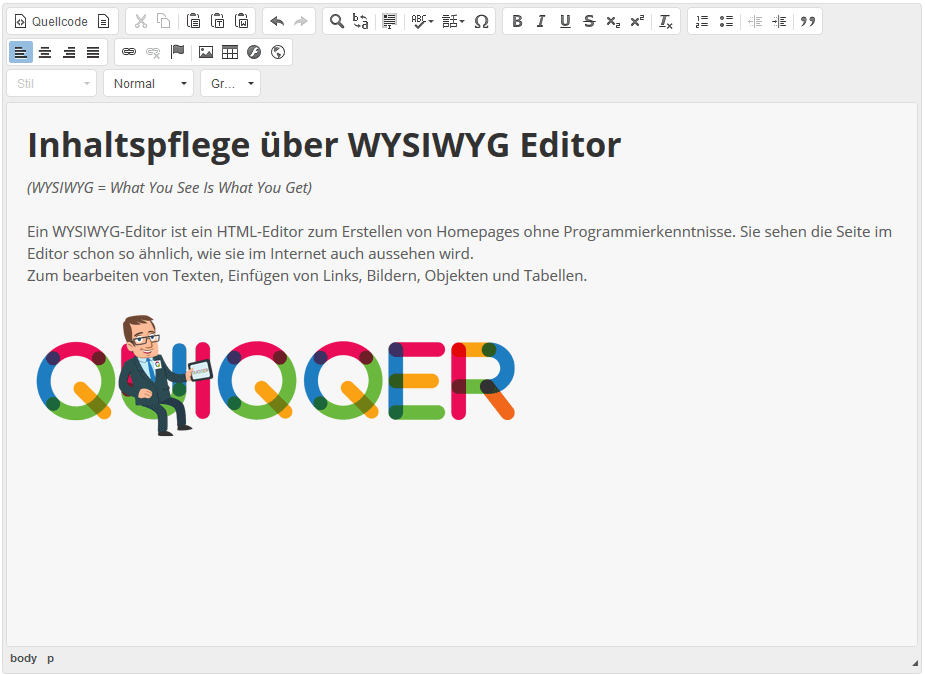This screenshot has width=925, height=675.
Task: Toggle bold formatting
Action: [x=517, y=22]
